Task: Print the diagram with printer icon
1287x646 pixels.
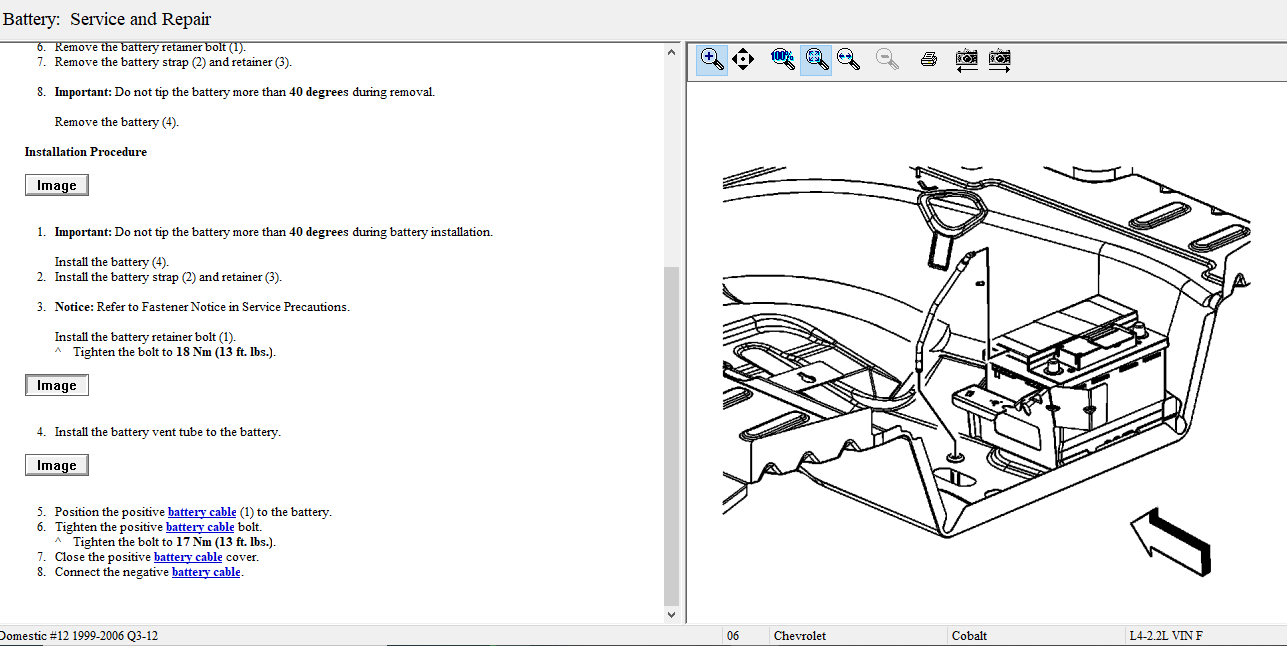Action: [928, 59]
